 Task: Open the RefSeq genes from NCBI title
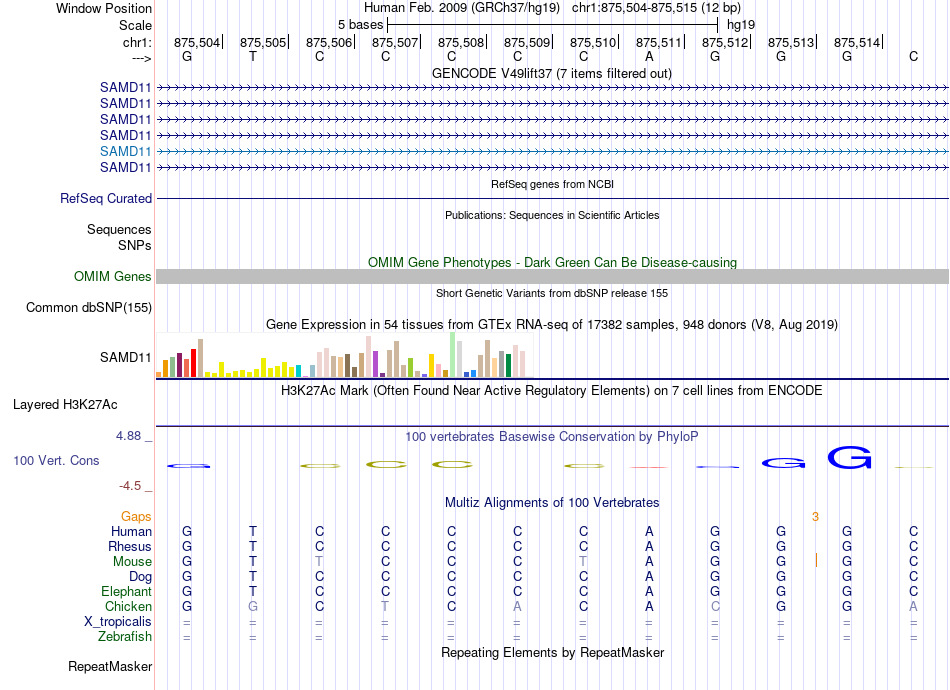tap(553, 184)
